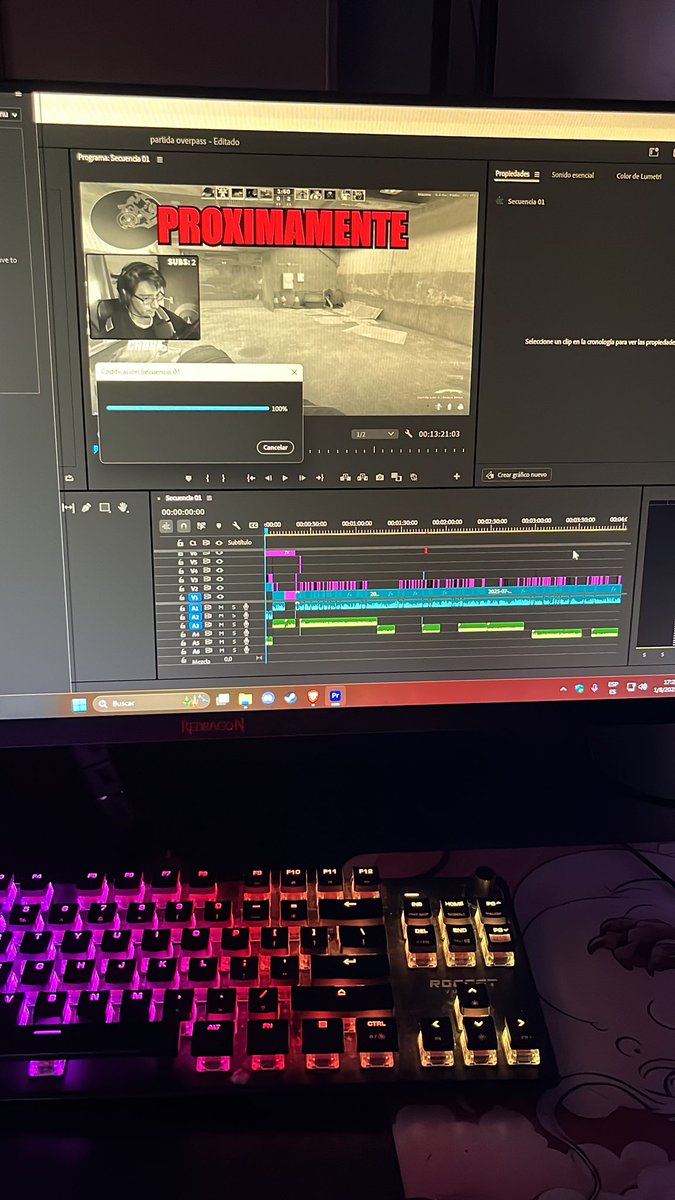Open Steam from the taskbar
Viewport: 675px width, 1200px height.
click(x=290, y=697)
